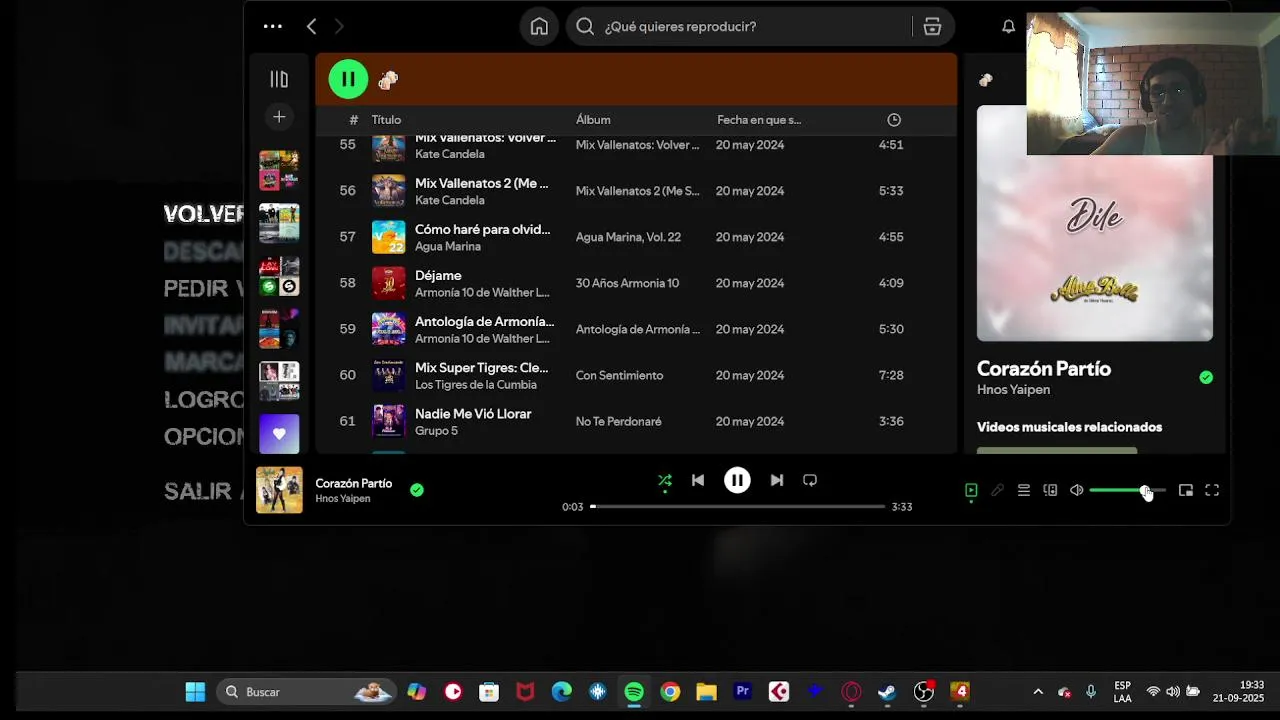Open the Browse icon in the search bar
The width and height of the screenshot is (1280, 720).
(932, 27)
